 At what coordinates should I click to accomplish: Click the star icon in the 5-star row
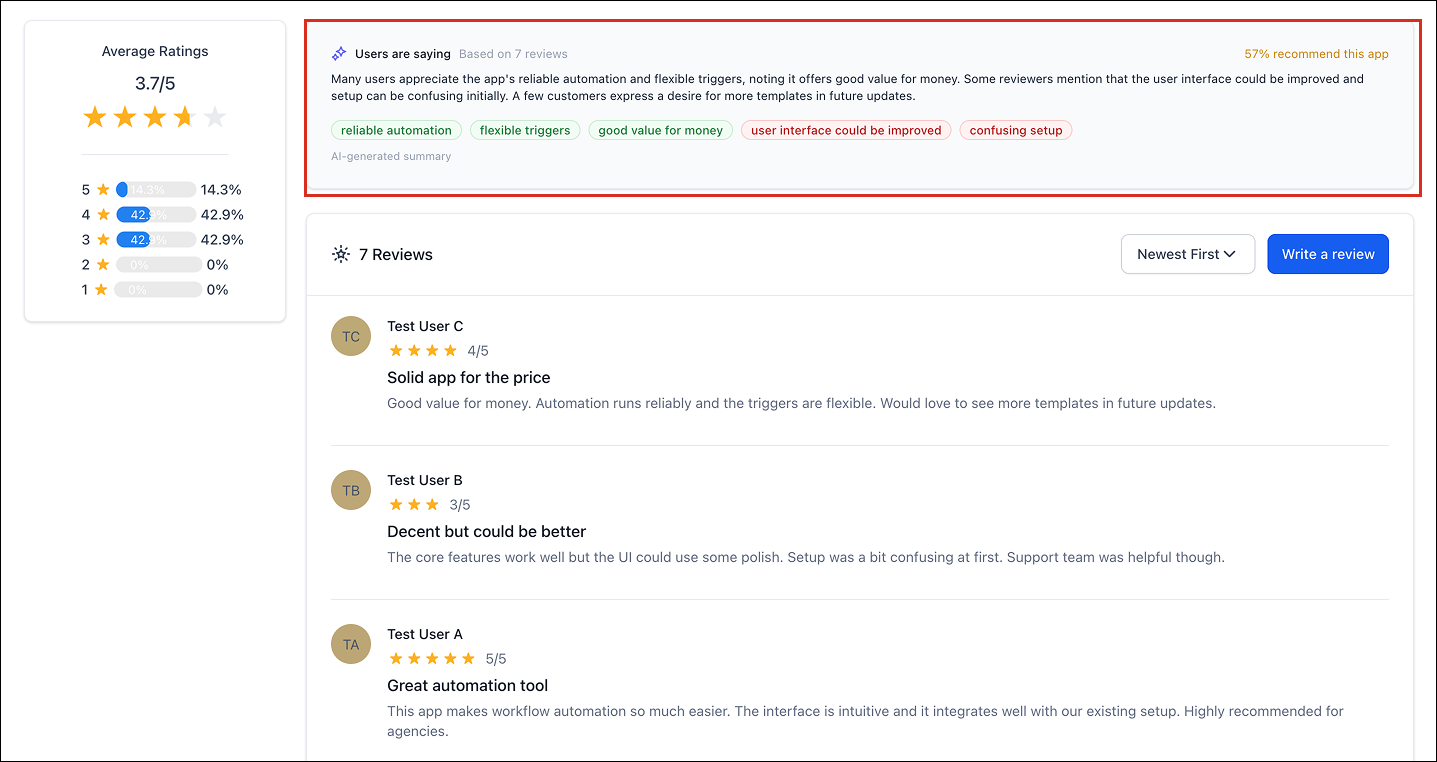(x=103, y=189)
